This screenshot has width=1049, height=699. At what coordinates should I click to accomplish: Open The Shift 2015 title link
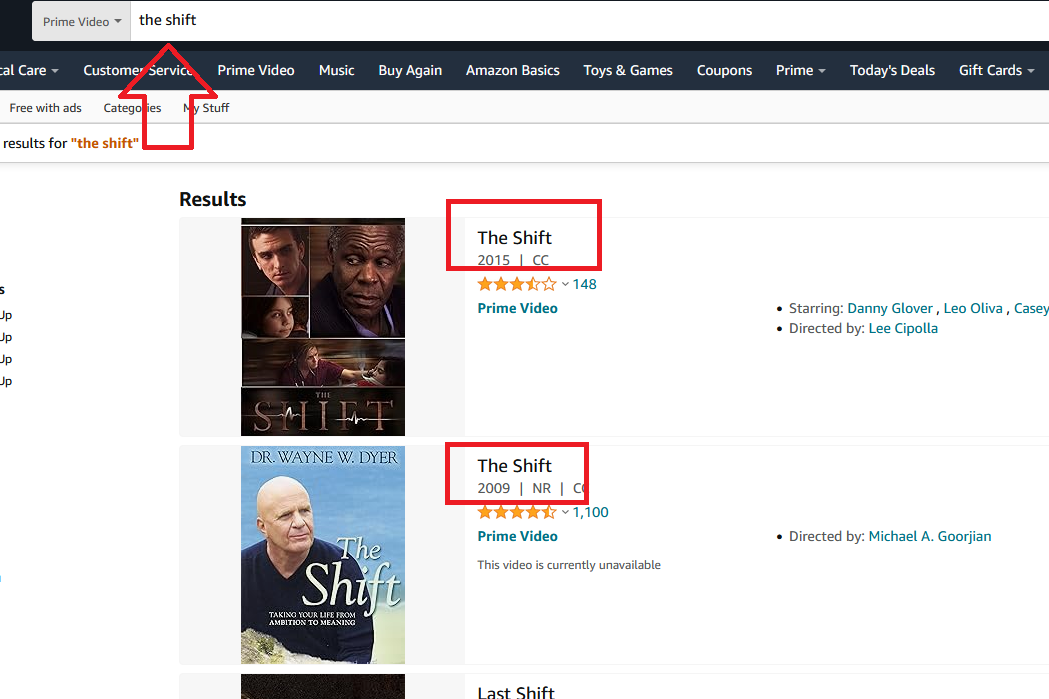(x=514, y=238)
